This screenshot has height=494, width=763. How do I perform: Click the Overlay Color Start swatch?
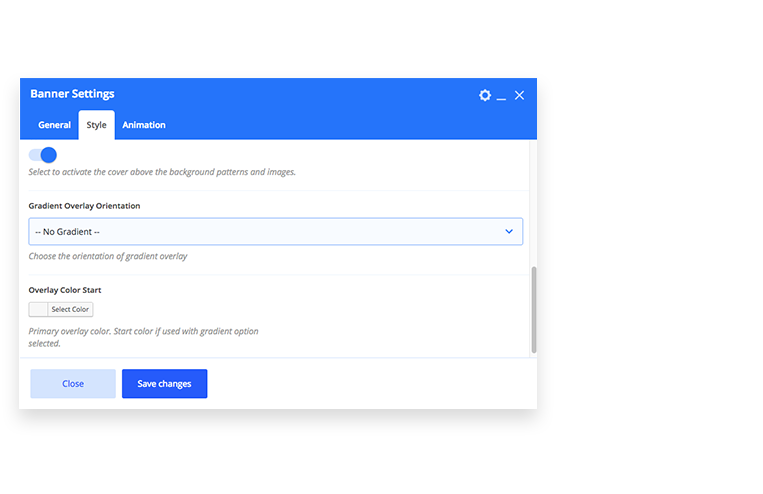click(38, 310)
